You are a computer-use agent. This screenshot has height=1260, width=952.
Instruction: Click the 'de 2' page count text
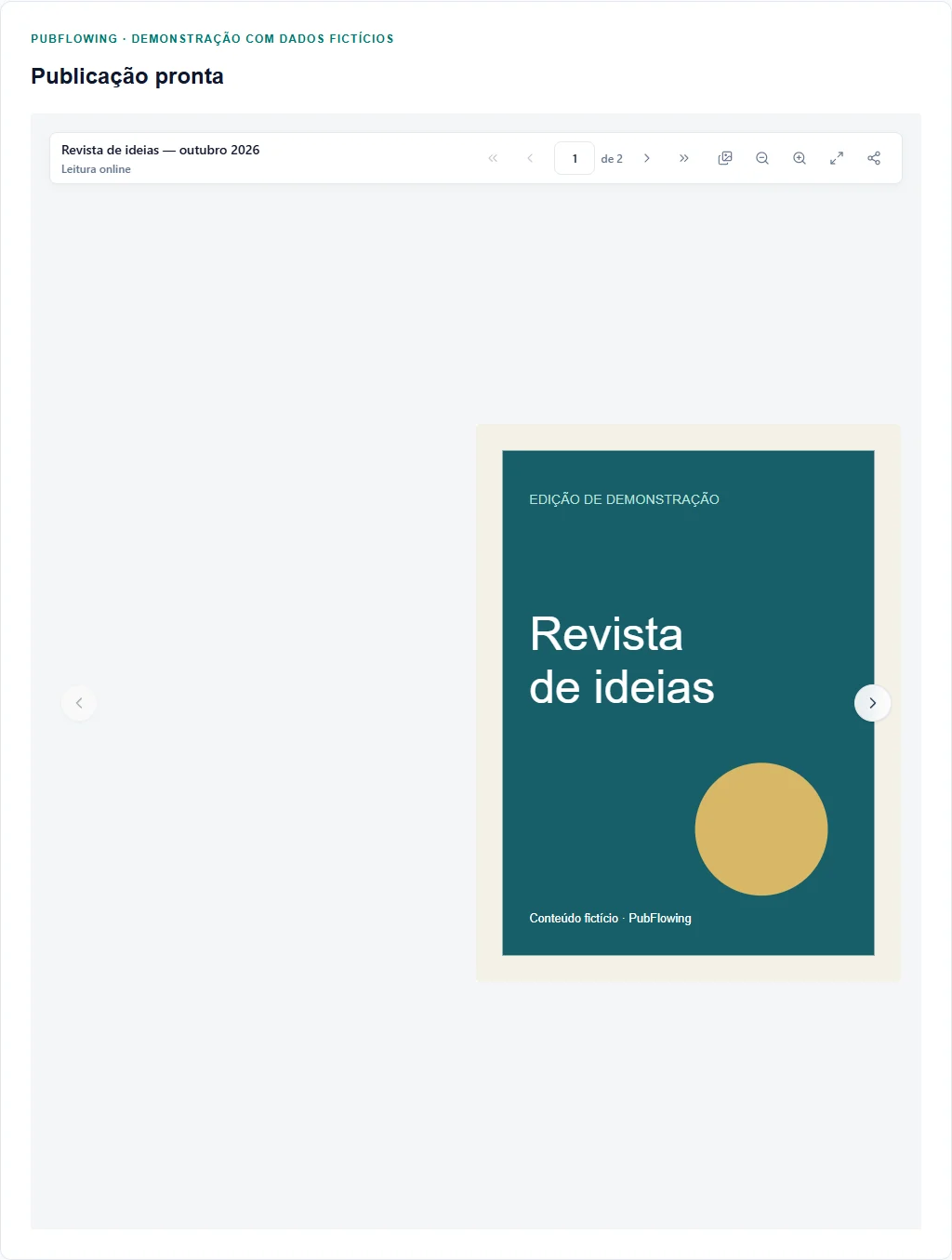pyautogui.click(x=612, y=159)
